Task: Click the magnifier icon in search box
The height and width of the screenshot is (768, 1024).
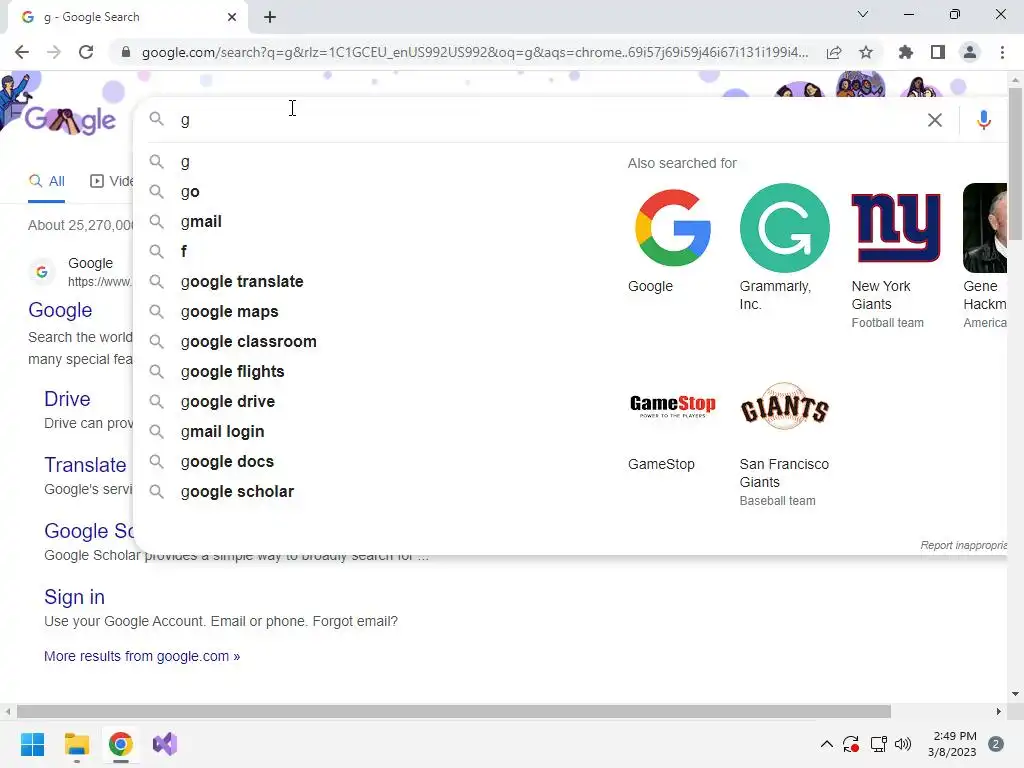Action: [x=156, y=118]
